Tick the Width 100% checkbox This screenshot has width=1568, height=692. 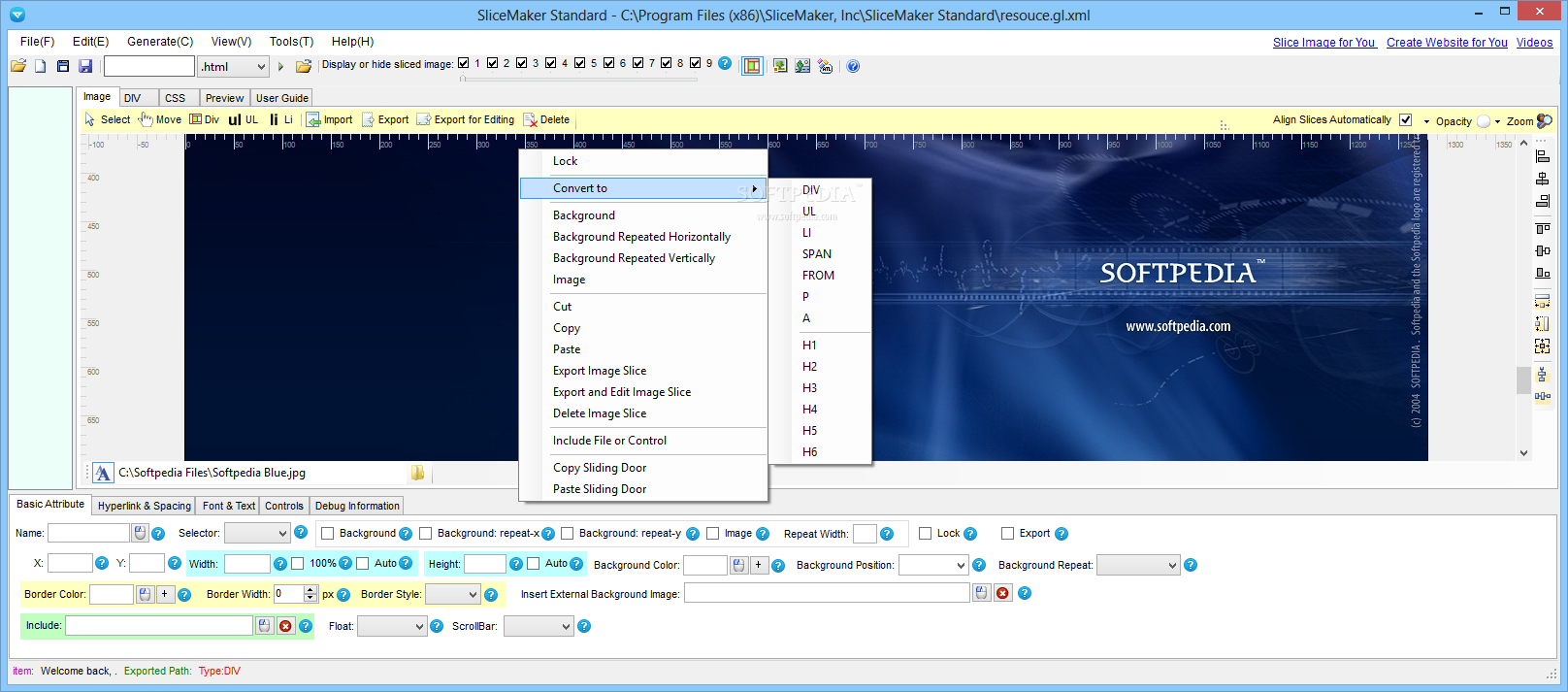coord(298,564)
